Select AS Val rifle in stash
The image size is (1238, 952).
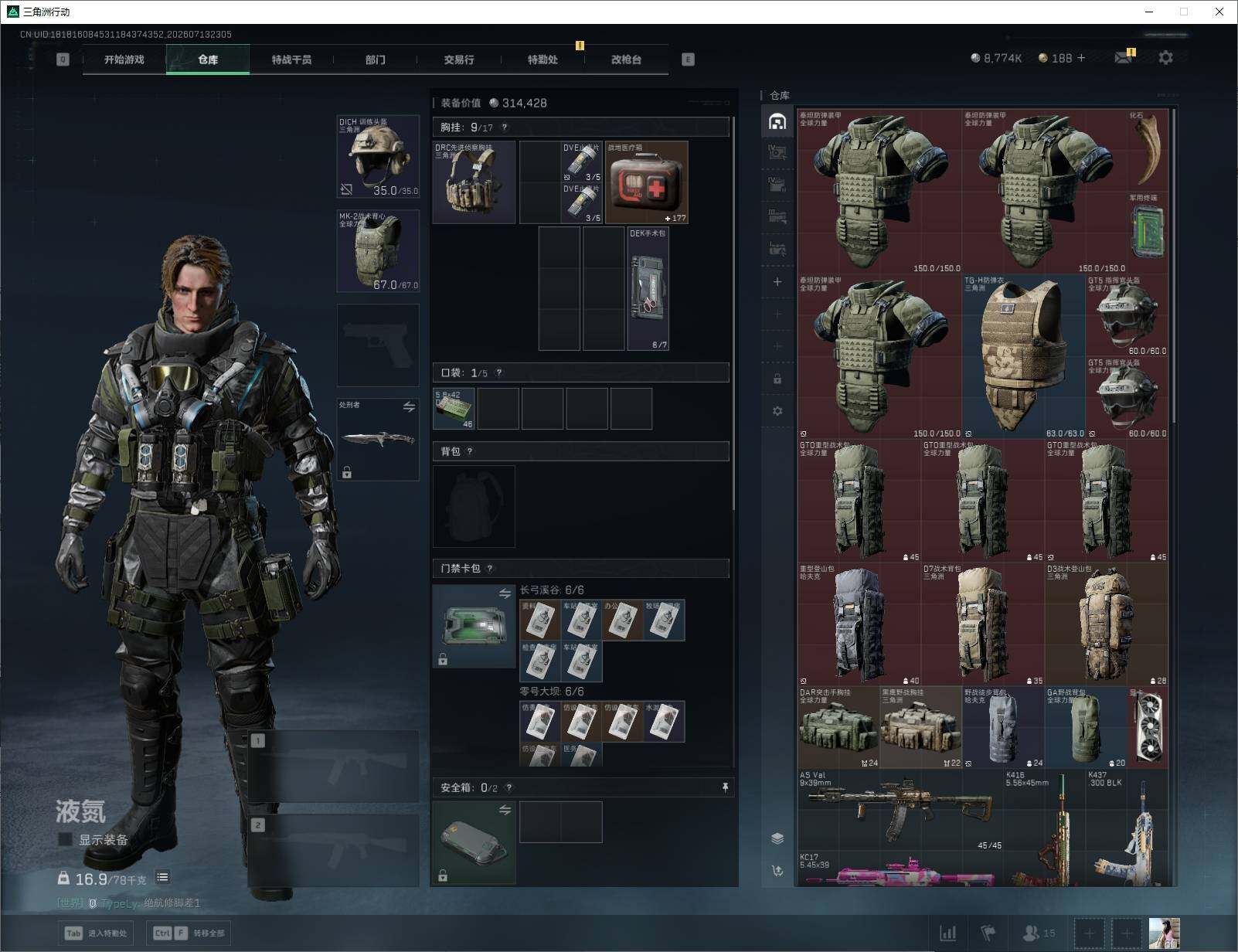pyautogui.click(x=900, y=811)
